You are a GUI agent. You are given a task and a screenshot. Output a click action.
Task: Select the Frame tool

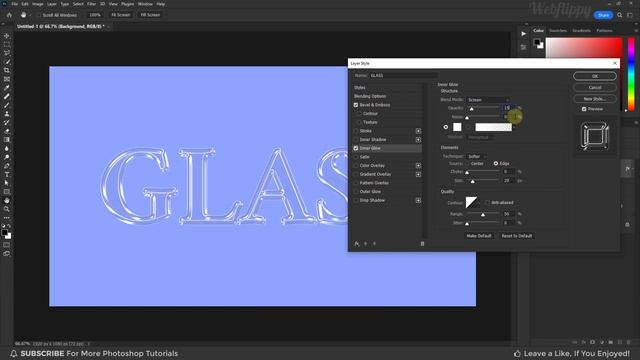[7, 79]
